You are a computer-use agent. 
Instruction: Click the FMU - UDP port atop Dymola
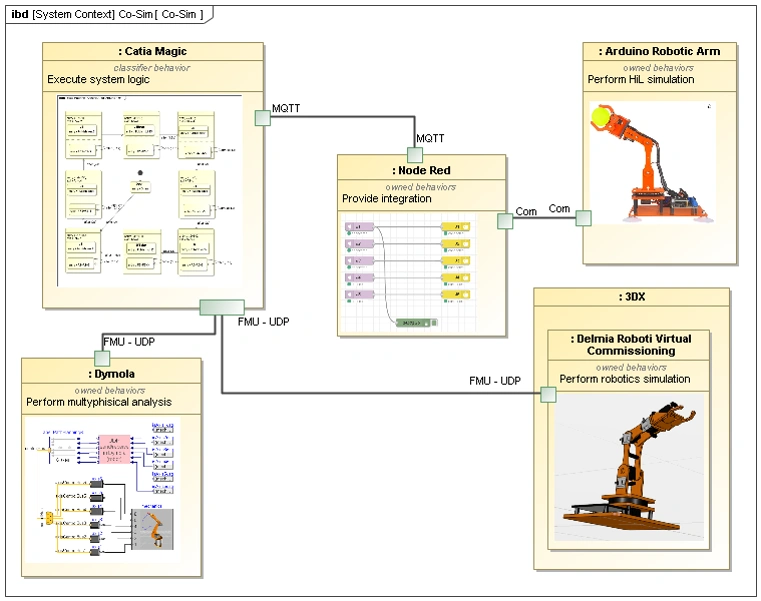coord(102,359)
